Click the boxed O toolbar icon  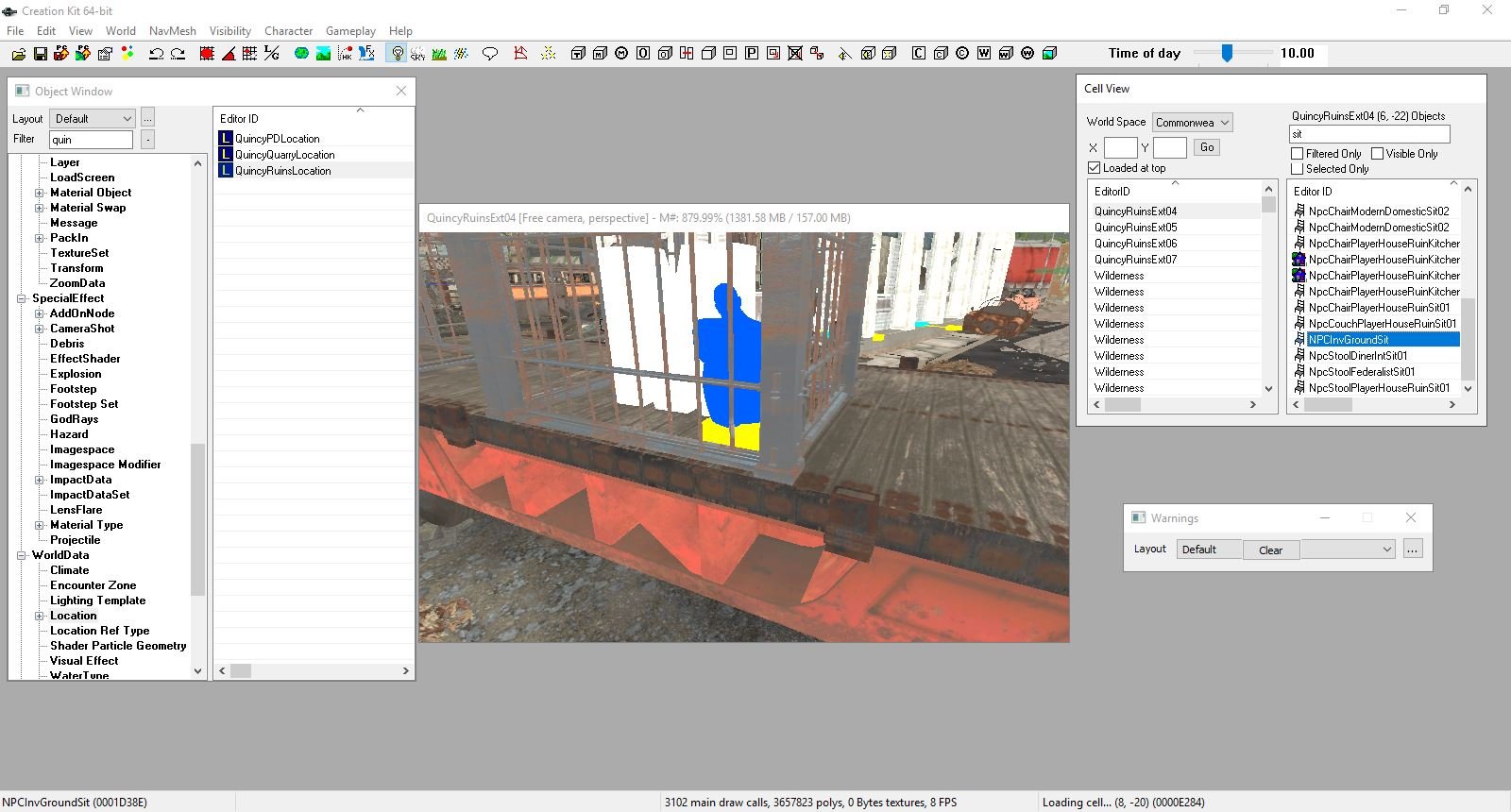pos(643,54)
